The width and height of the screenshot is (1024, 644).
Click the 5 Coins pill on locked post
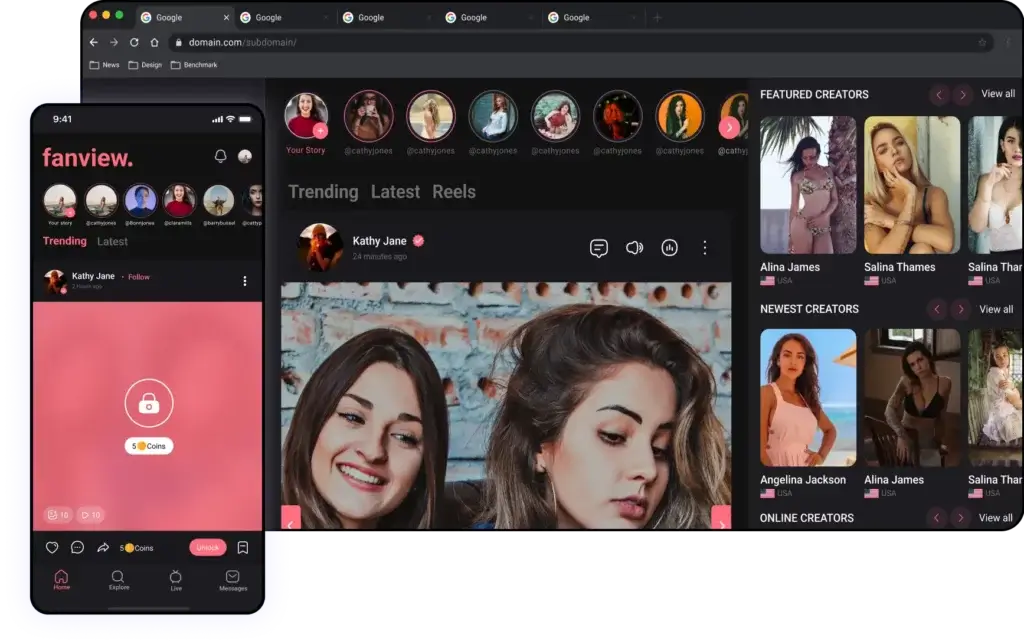point(149,446)
